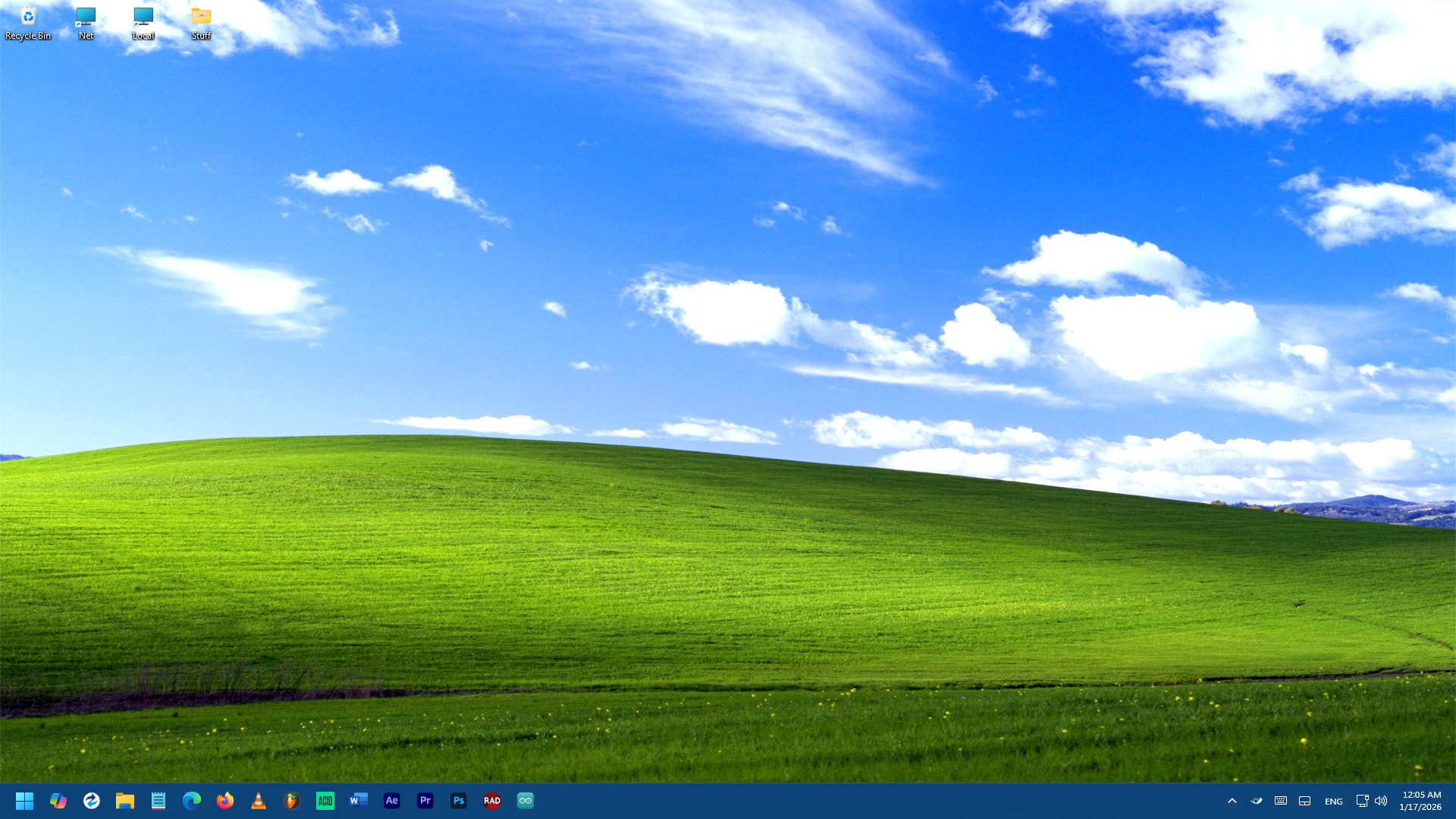This screenshot has height=819, width=1456.
Task: Expand hidden system tray icons
Action: pos(1232,801)
